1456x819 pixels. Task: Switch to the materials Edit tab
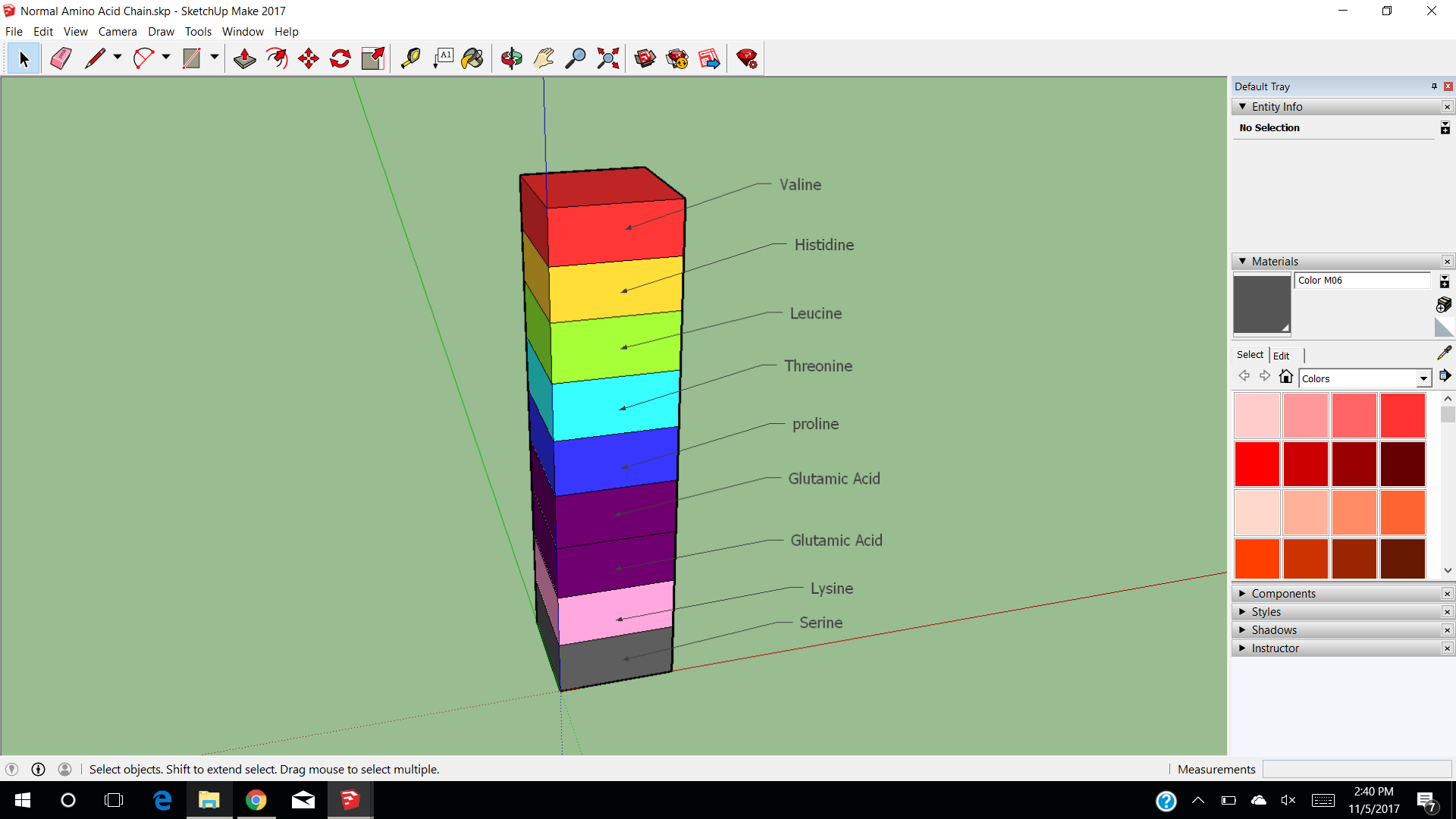pos(1281,356)
